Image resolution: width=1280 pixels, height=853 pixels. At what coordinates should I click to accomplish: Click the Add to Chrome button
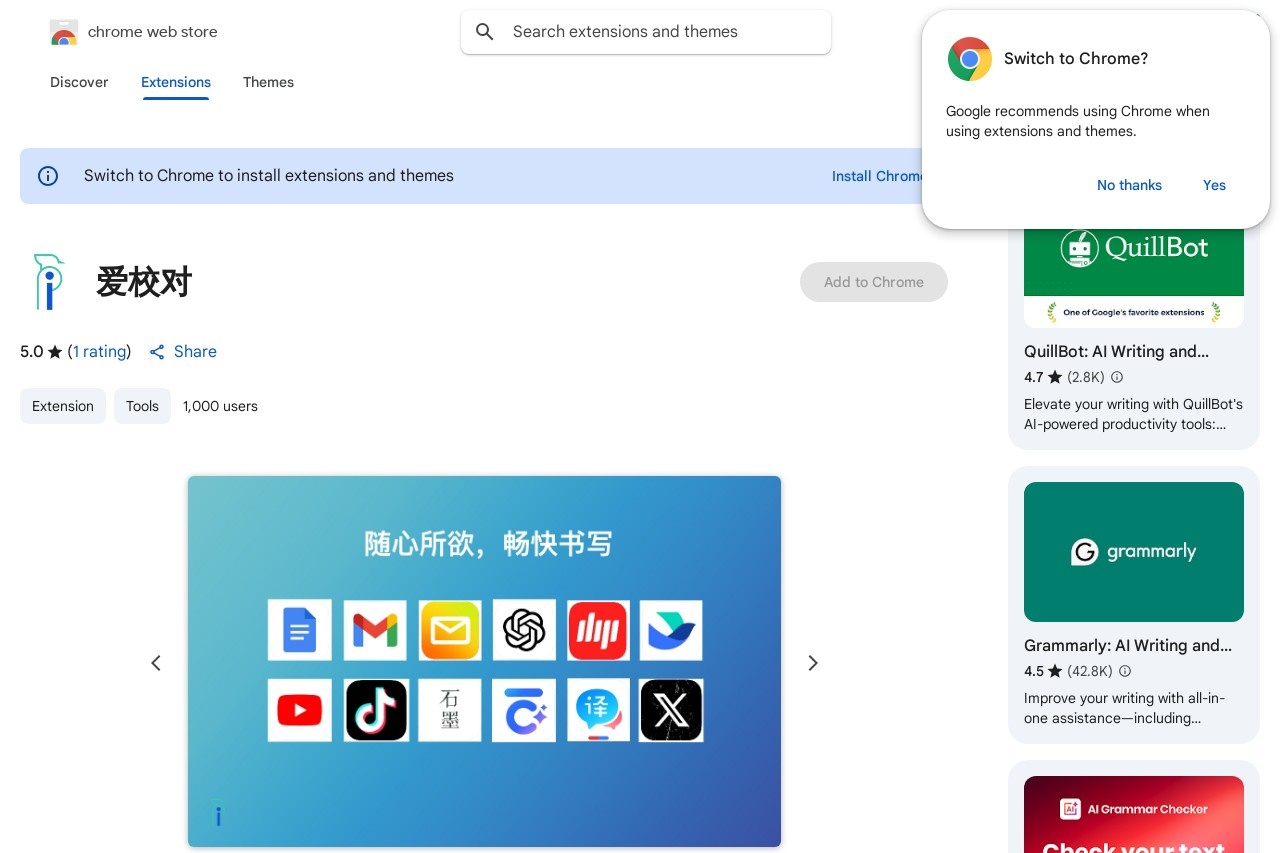(874, 282)
